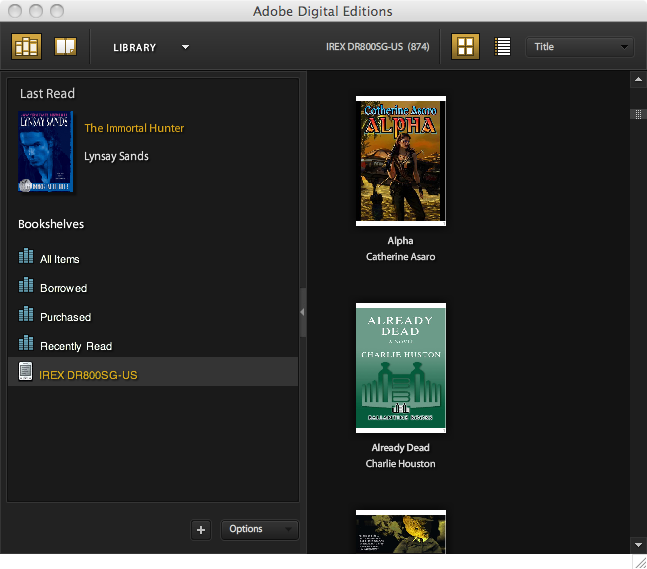
Task: Open the Options dropdown
Action: click(x=260, y=529)
